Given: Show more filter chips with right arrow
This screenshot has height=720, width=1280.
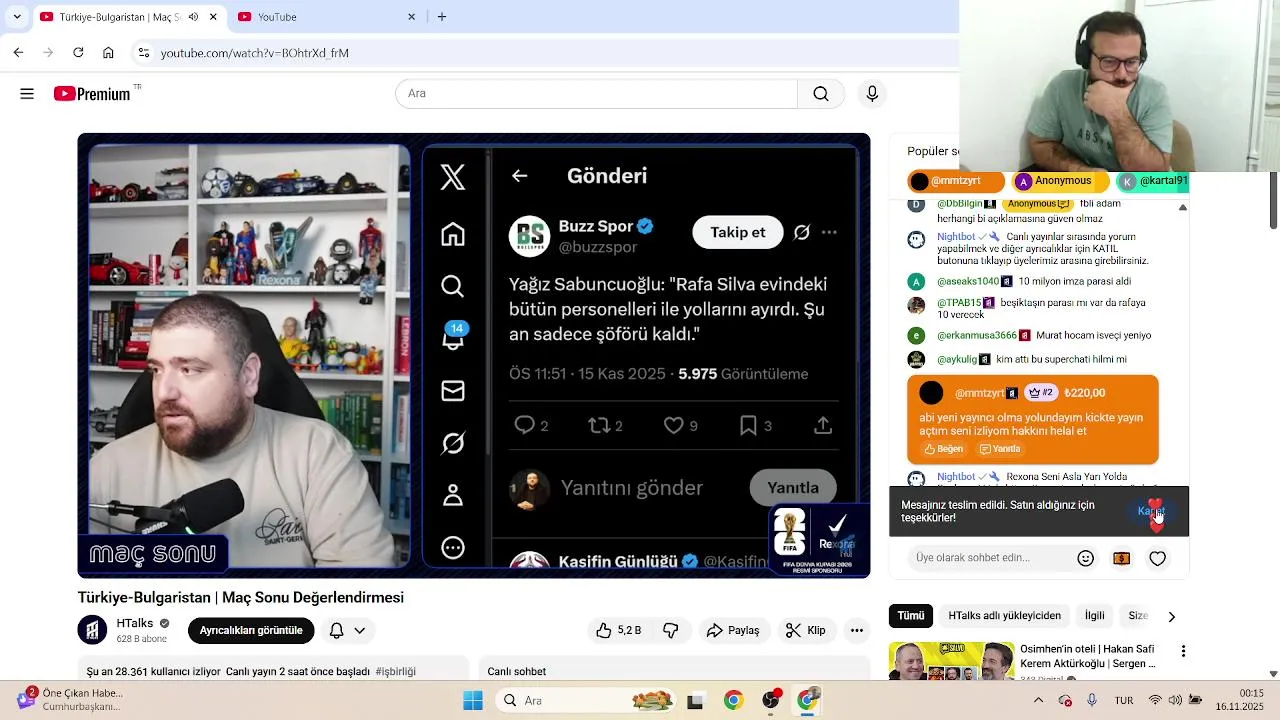Looking at the screenshot, I should [1172, 617].
